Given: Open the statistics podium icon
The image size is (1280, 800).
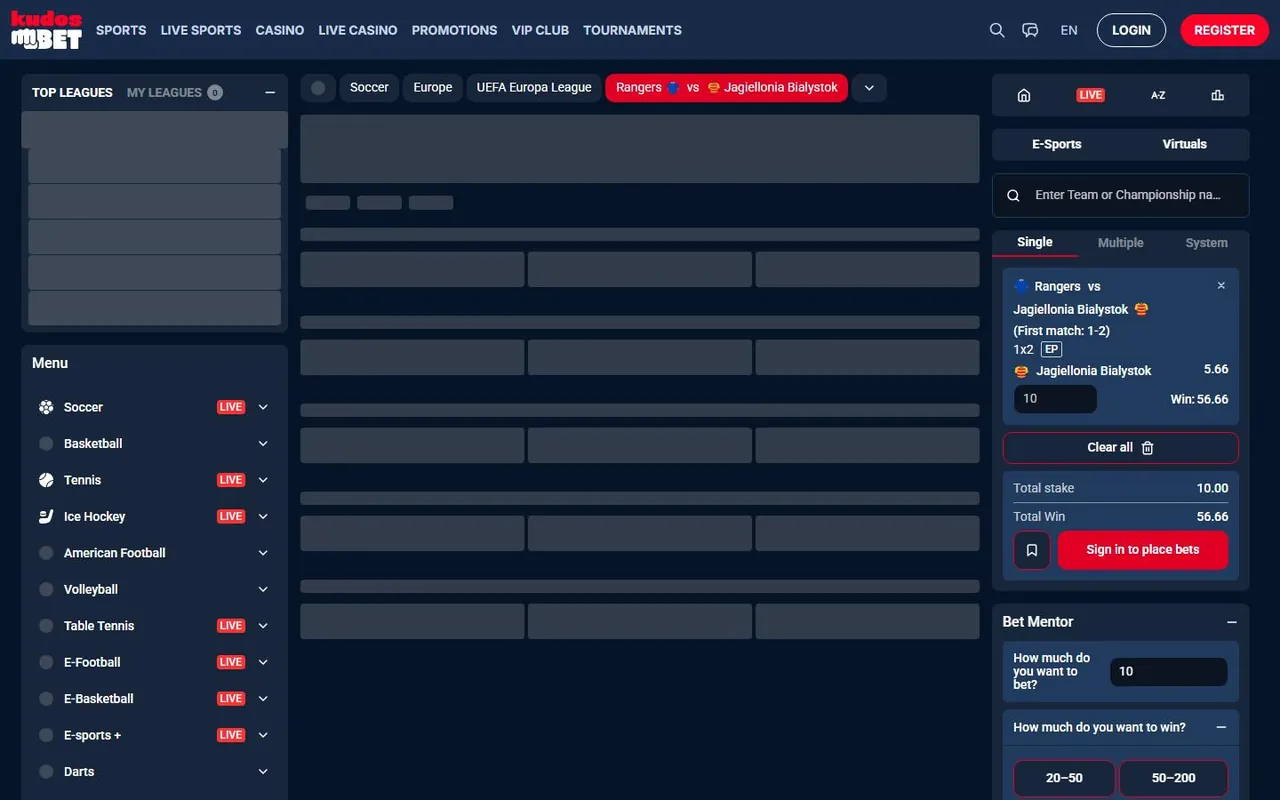Looking at the screenshot, I should tap(1217, 95).
